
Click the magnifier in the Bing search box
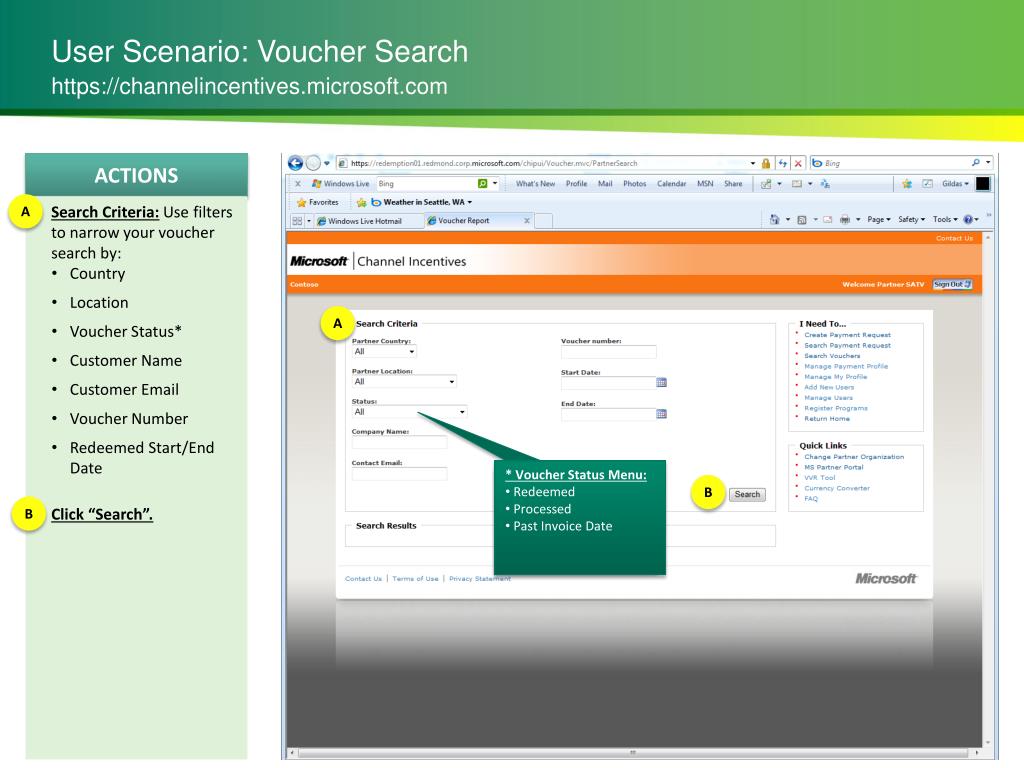coord(976,163)
